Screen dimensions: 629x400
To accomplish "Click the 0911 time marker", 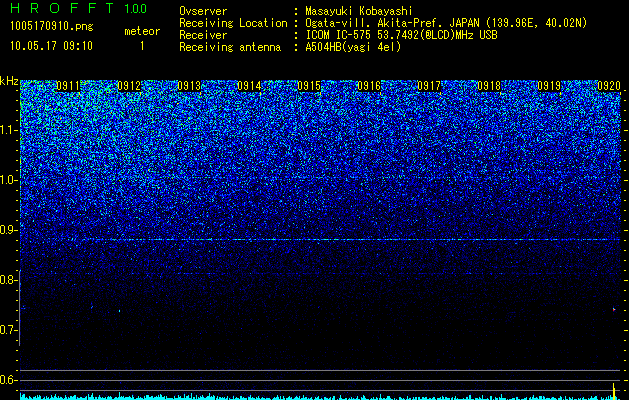I will coord(69,86).
